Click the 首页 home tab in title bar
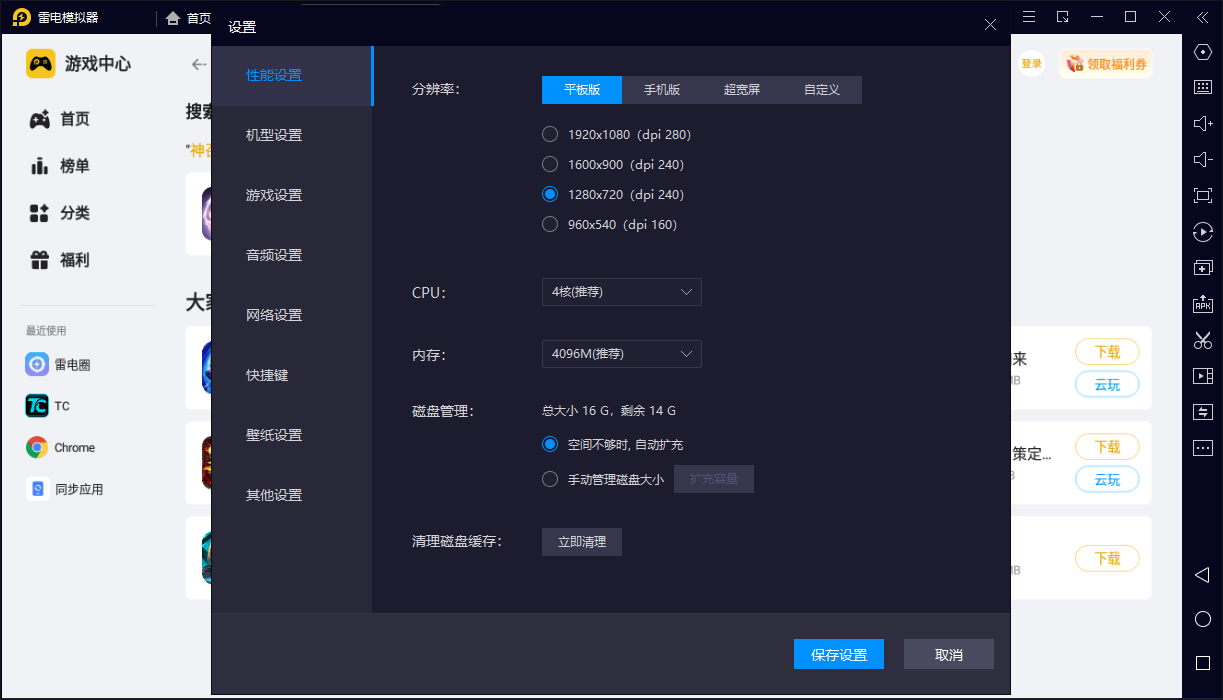The image size is (1223, 700). 188,18
